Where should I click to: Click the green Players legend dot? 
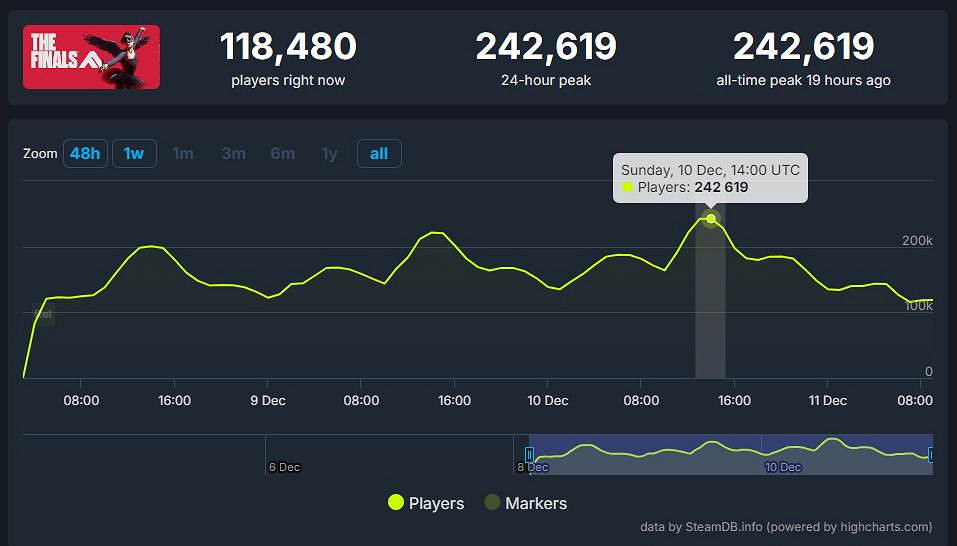point(396,503)
